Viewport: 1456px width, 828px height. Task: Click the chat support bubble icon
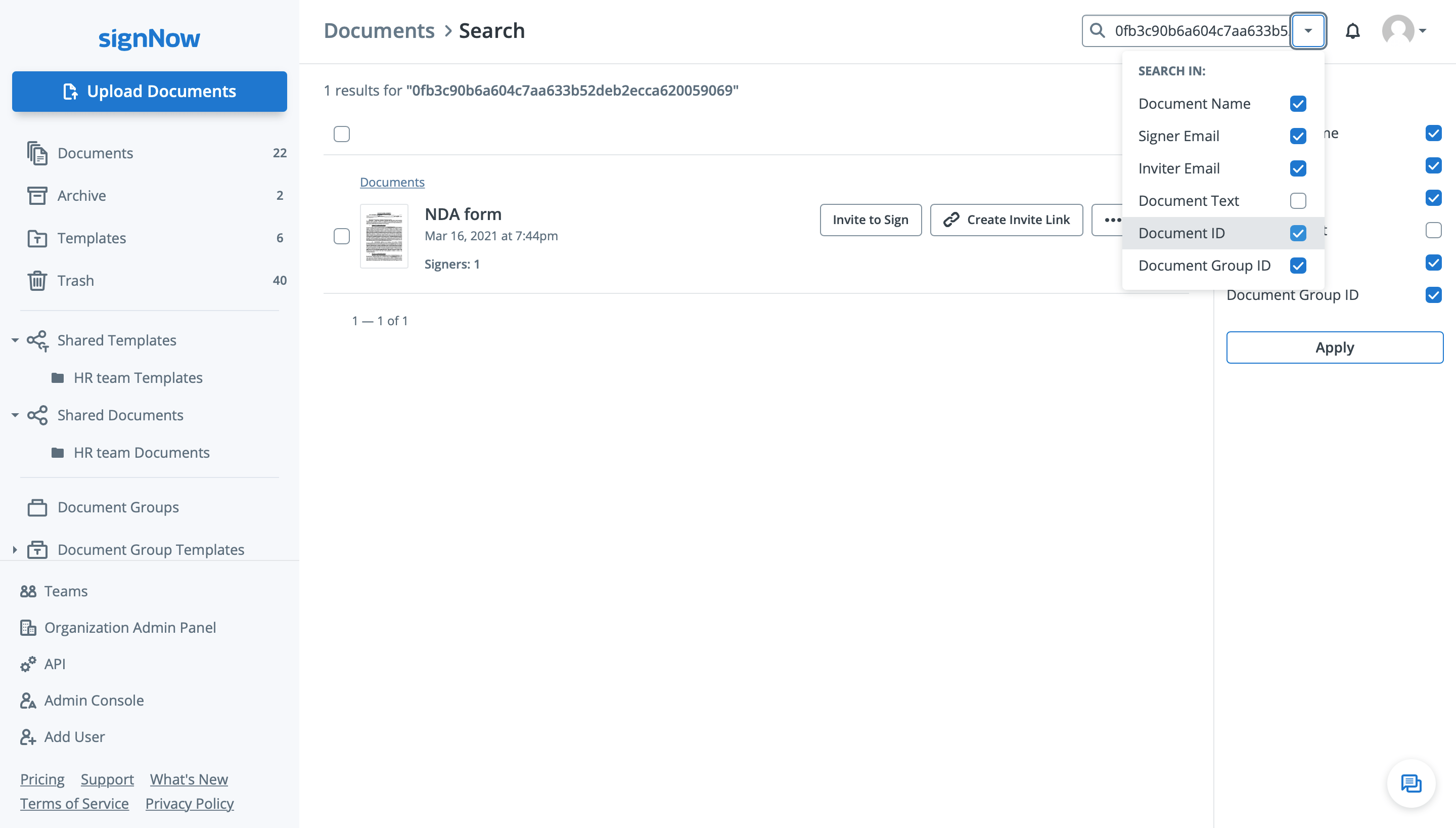[1410, 783]
